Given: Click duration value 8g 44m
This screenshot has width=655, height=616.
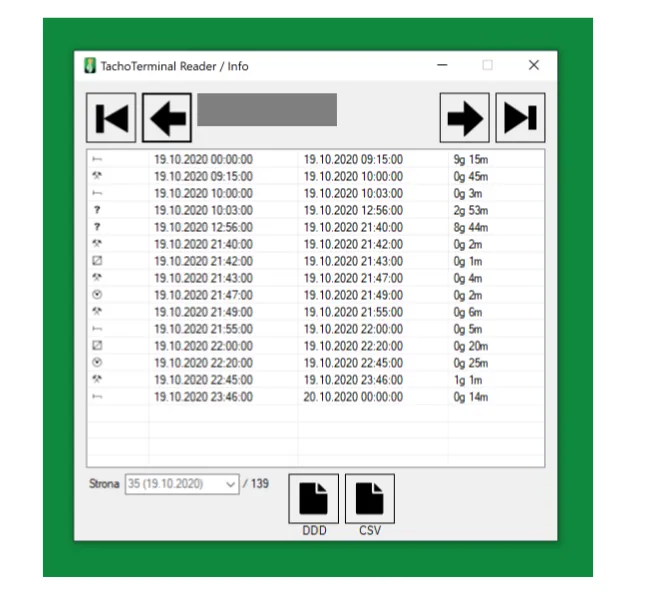Looking at the screenshot, I should 471,228.
